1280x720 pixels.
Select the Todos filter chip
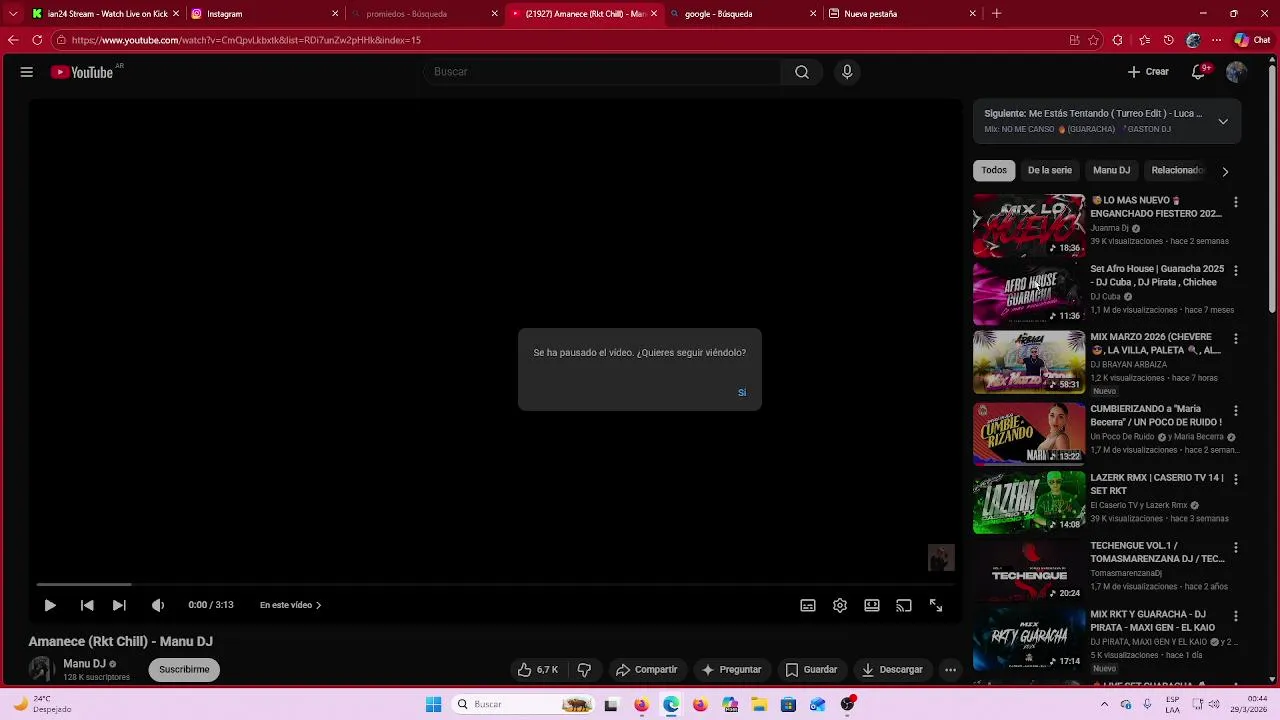[994, 171]
